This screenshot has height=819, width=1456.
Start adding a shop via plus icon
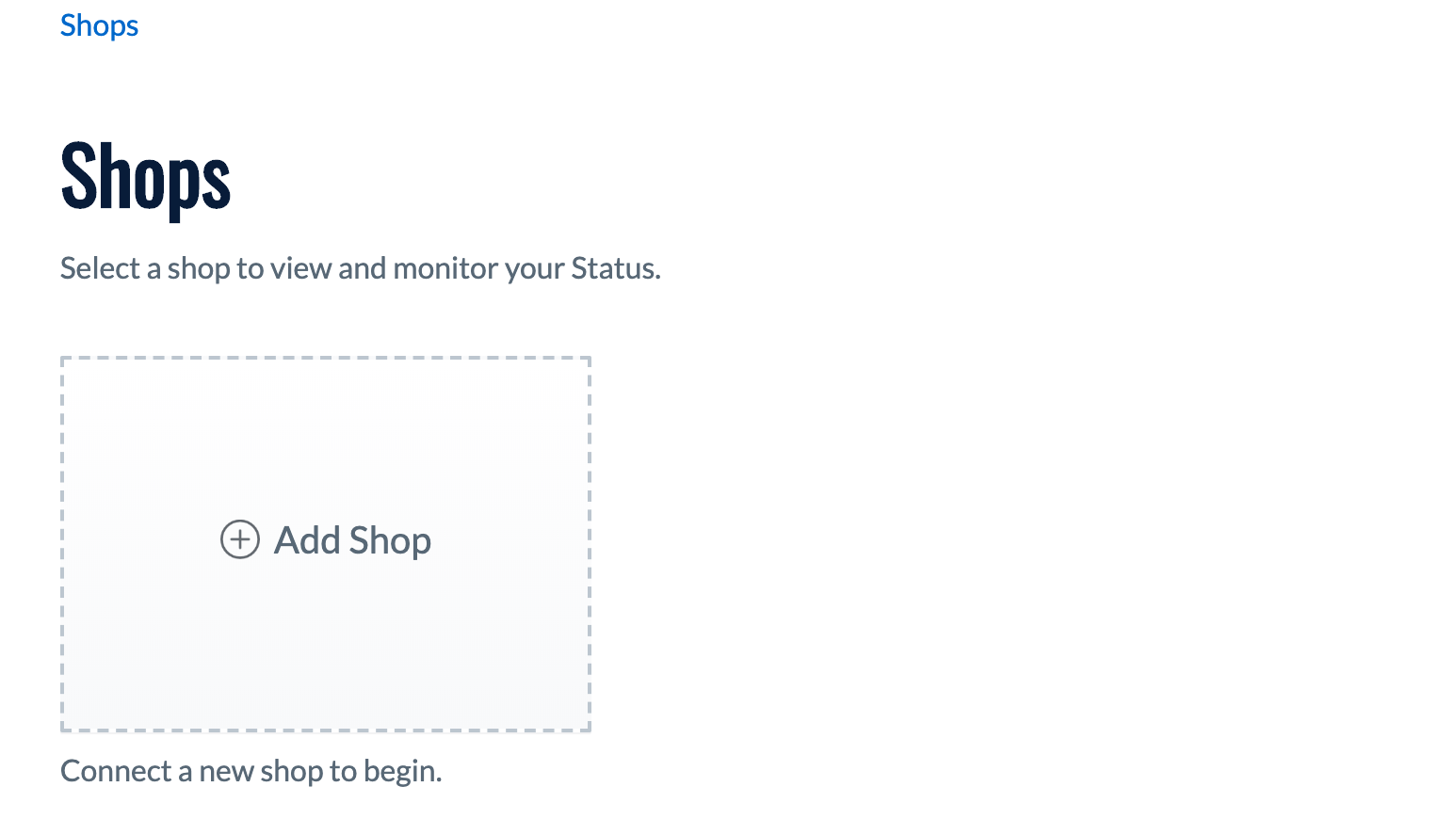click(239, 539)
